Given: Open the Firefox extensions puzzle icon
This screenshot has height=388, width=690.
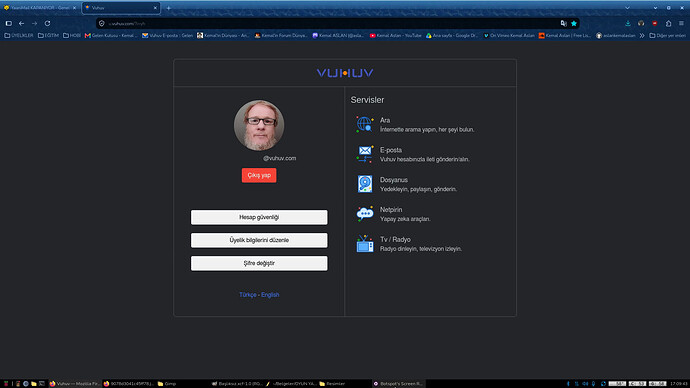Looking at the screenshot, I should (668, 23).
